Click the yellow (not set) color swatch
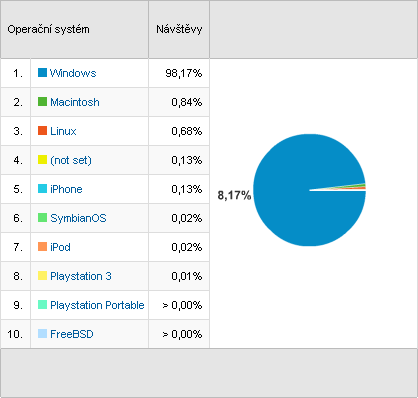 click(42, 160)
